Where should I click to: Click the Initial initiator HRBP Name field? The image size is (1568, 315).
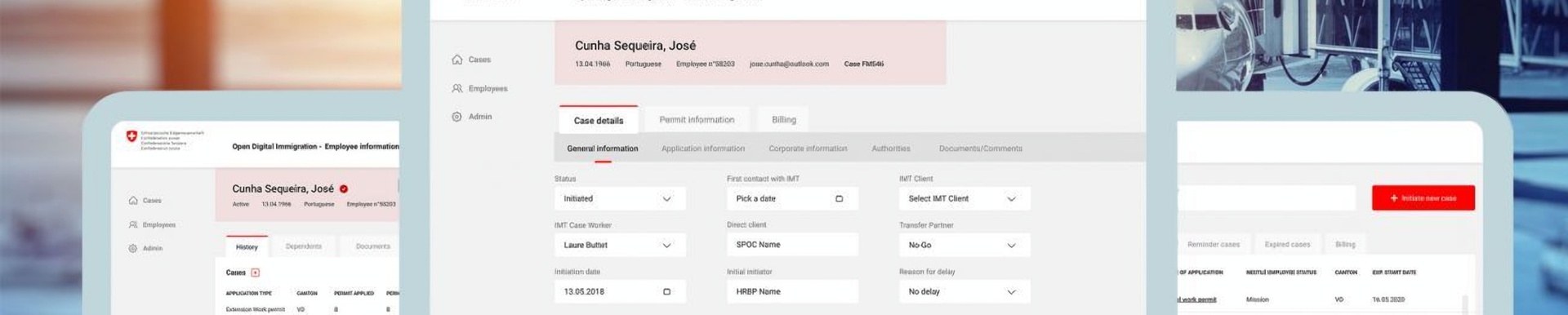[792, 291]
